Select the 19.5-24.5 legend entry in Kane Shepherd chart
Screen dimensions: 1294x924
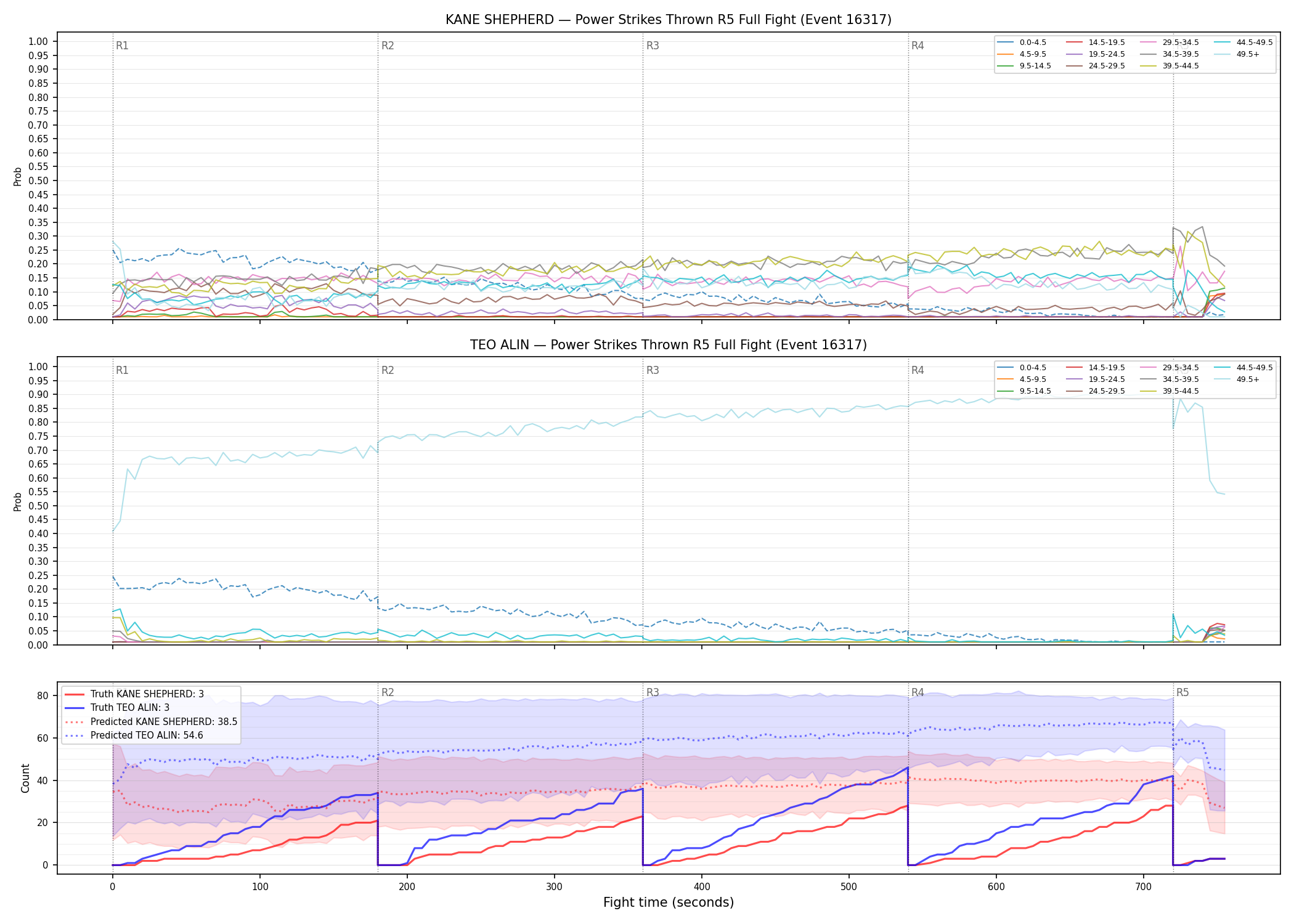(1096, 54)
